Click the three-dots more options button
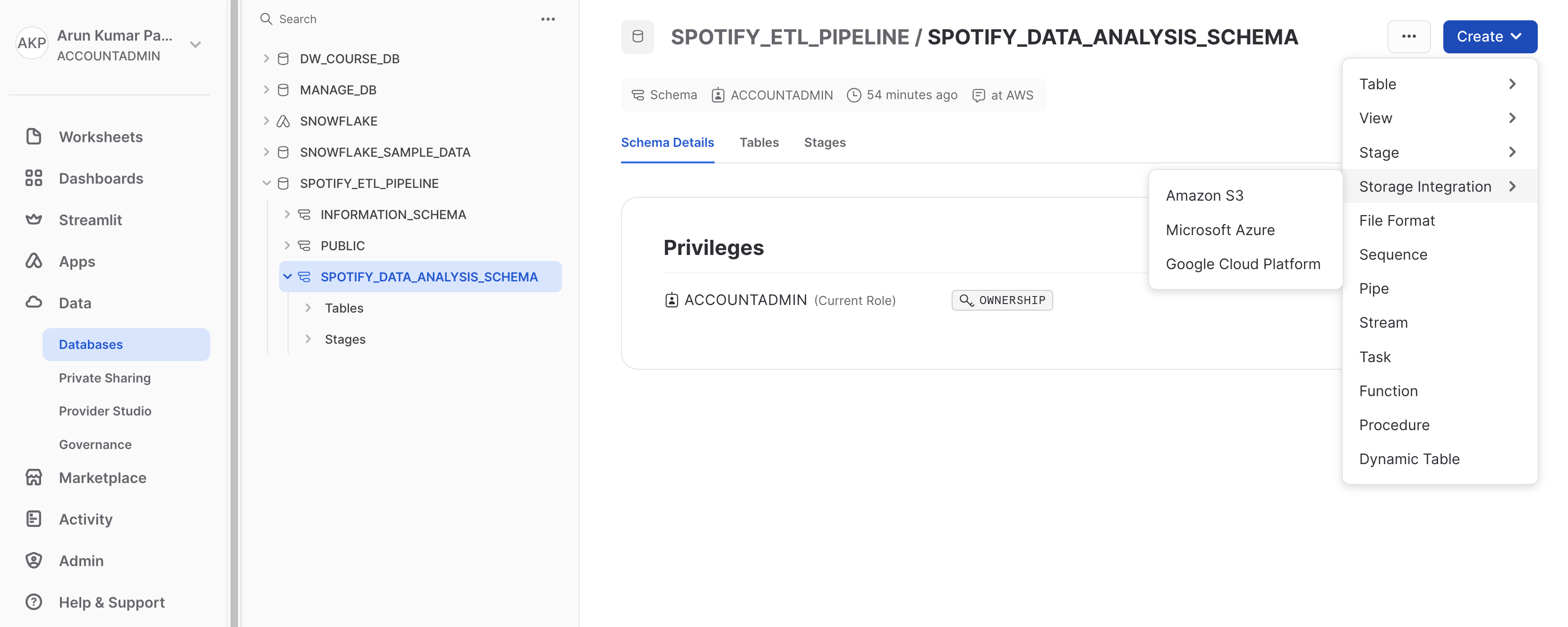The height and width of the screenshot is (627, 1568). pos(1408,36)
